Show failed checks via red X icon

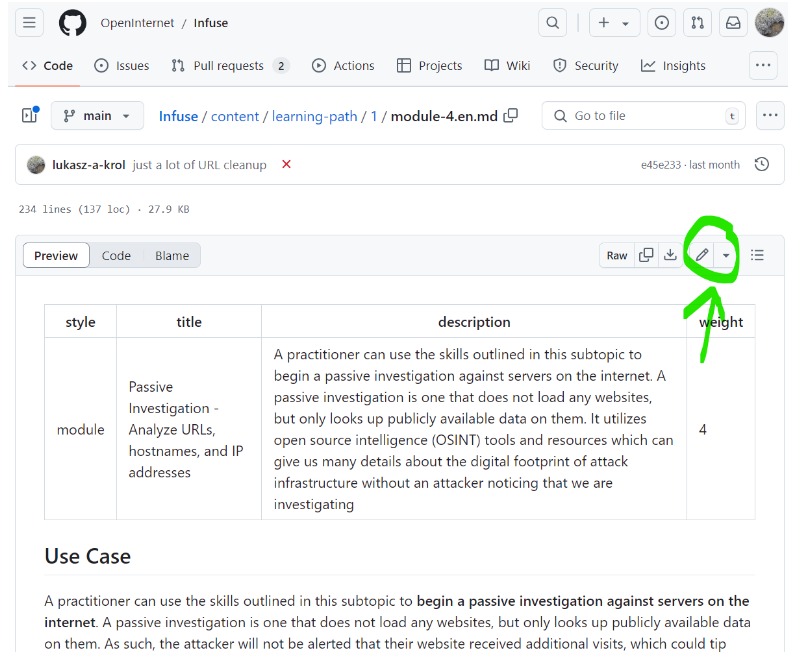point(286,164)
